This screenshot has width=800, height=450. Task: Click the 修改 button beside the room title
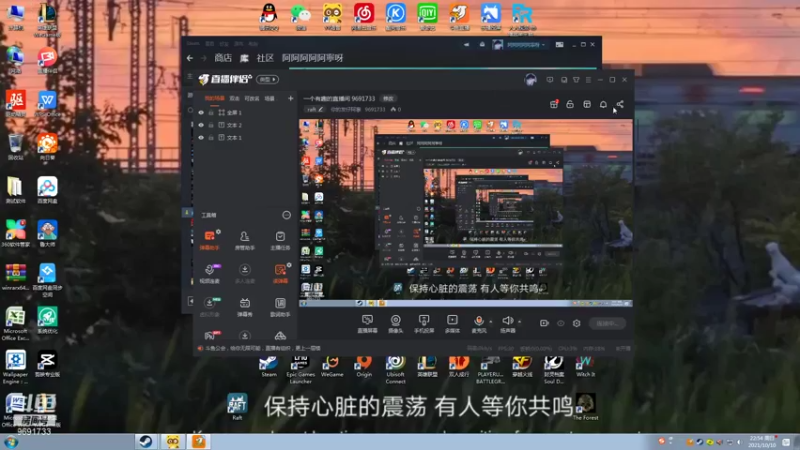(x=388, y=98)
